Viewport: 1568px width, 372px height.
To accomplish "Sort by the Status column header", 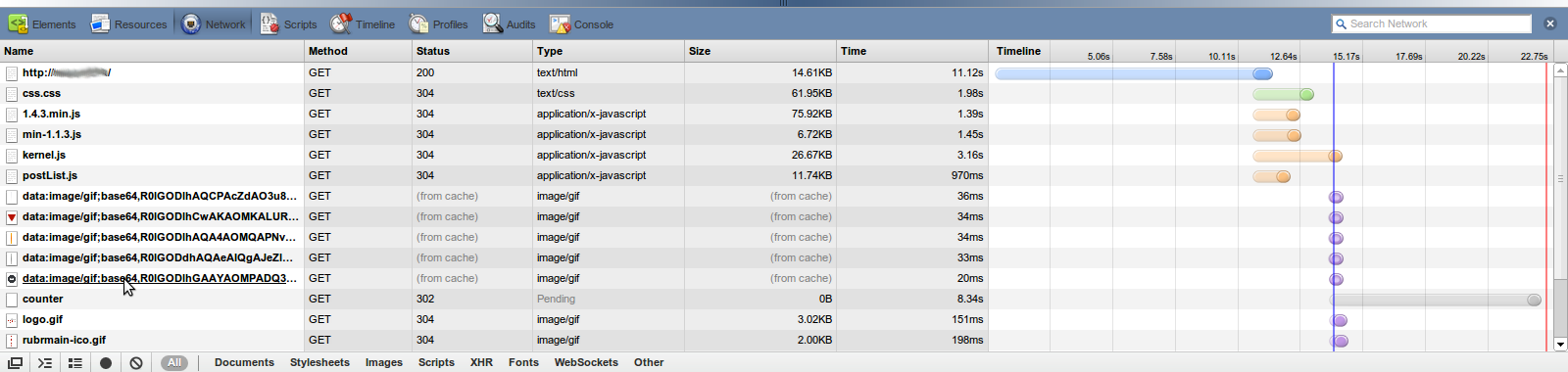I will [x=472, y=51].
